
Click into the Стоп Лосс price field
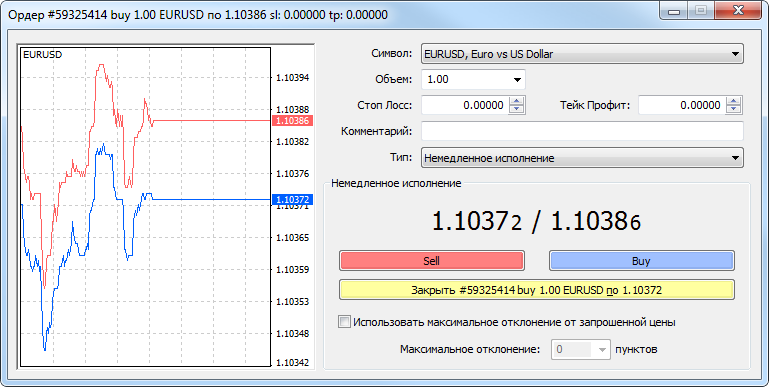[x=465, y=105]
